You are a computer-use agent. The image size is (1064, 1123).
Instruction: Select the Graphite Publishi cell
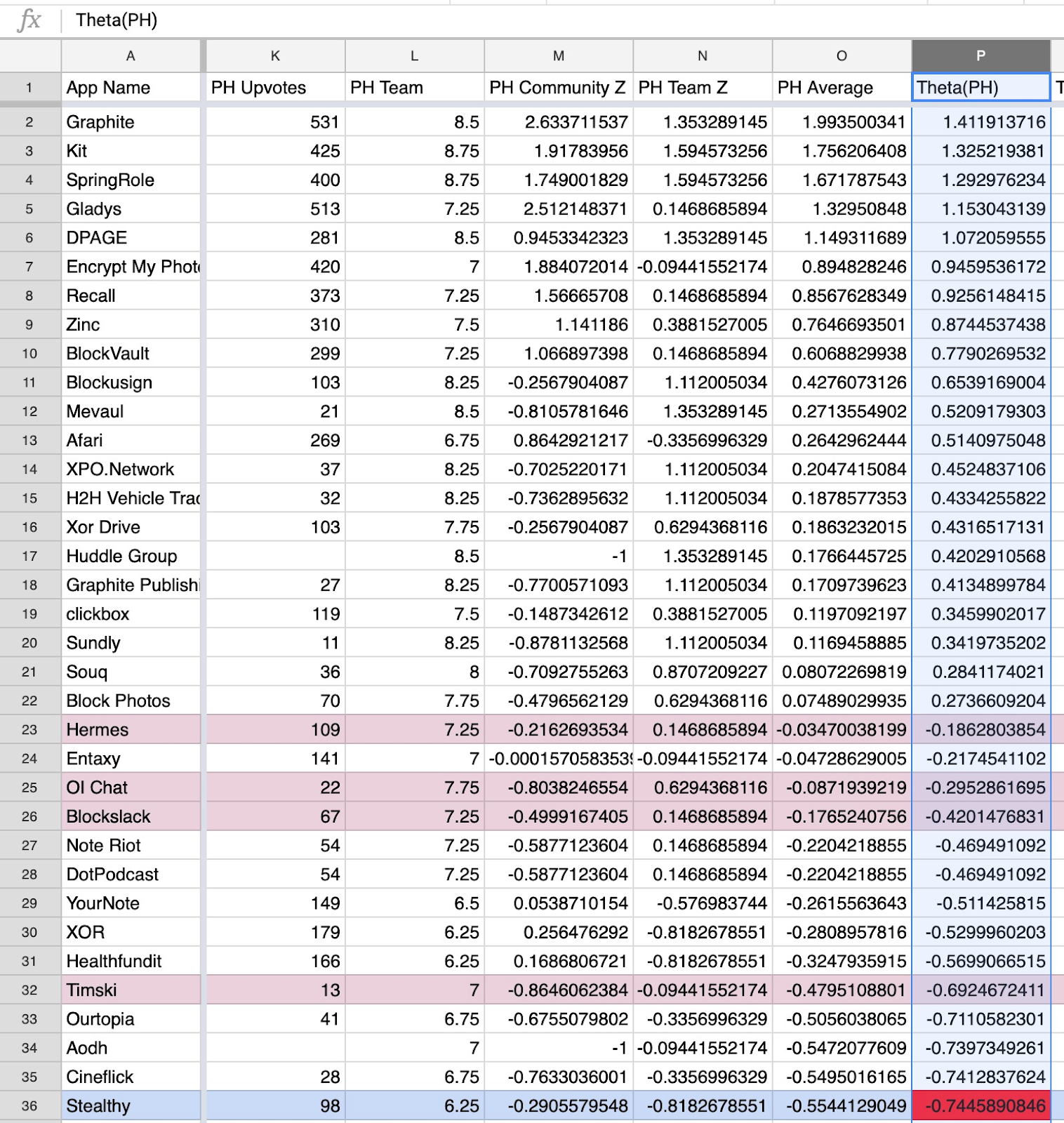point(131,585)
